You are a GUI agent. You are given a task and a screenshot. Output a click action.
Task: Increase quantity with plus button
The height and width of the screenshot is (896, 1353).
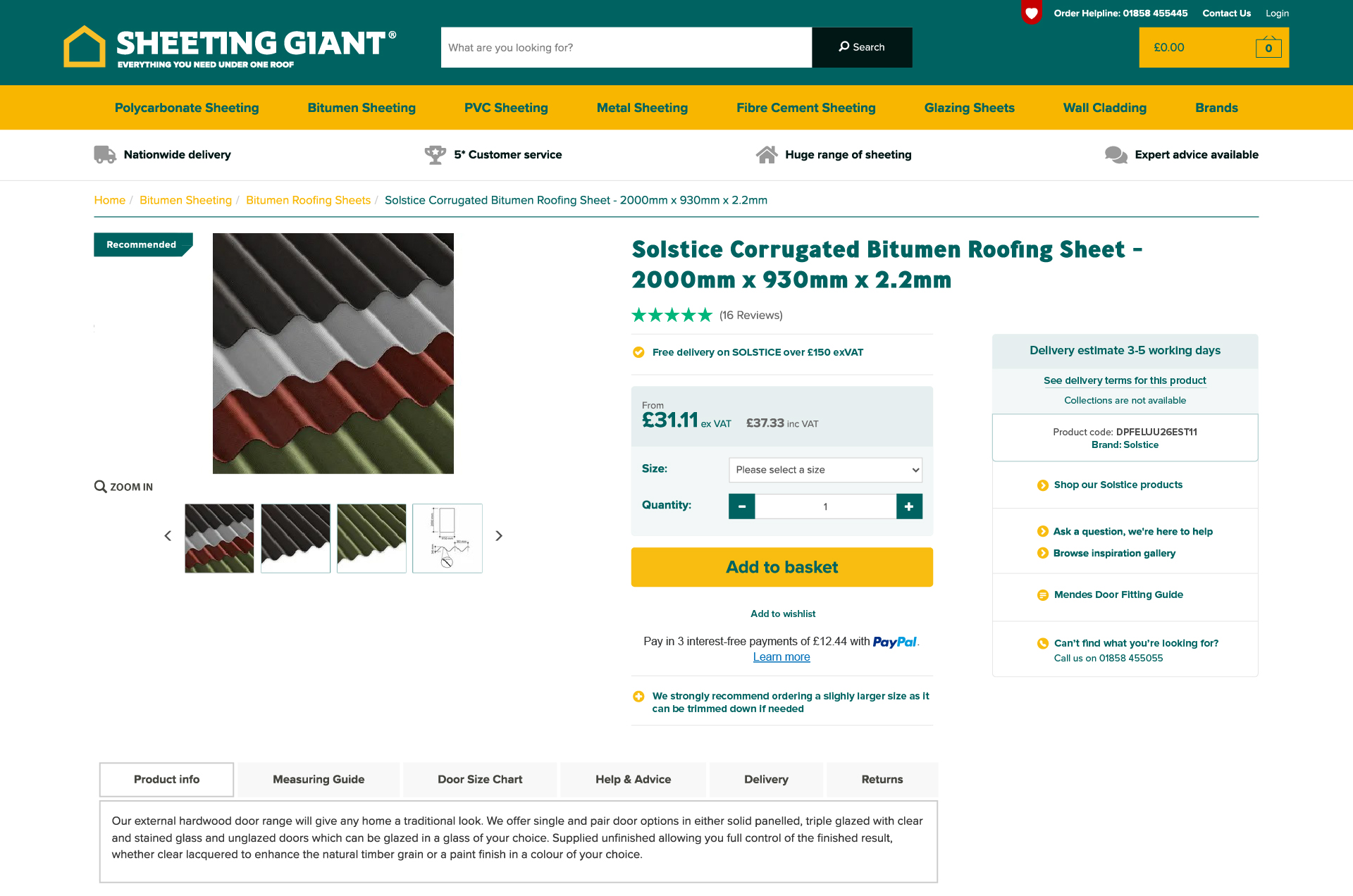909,506
